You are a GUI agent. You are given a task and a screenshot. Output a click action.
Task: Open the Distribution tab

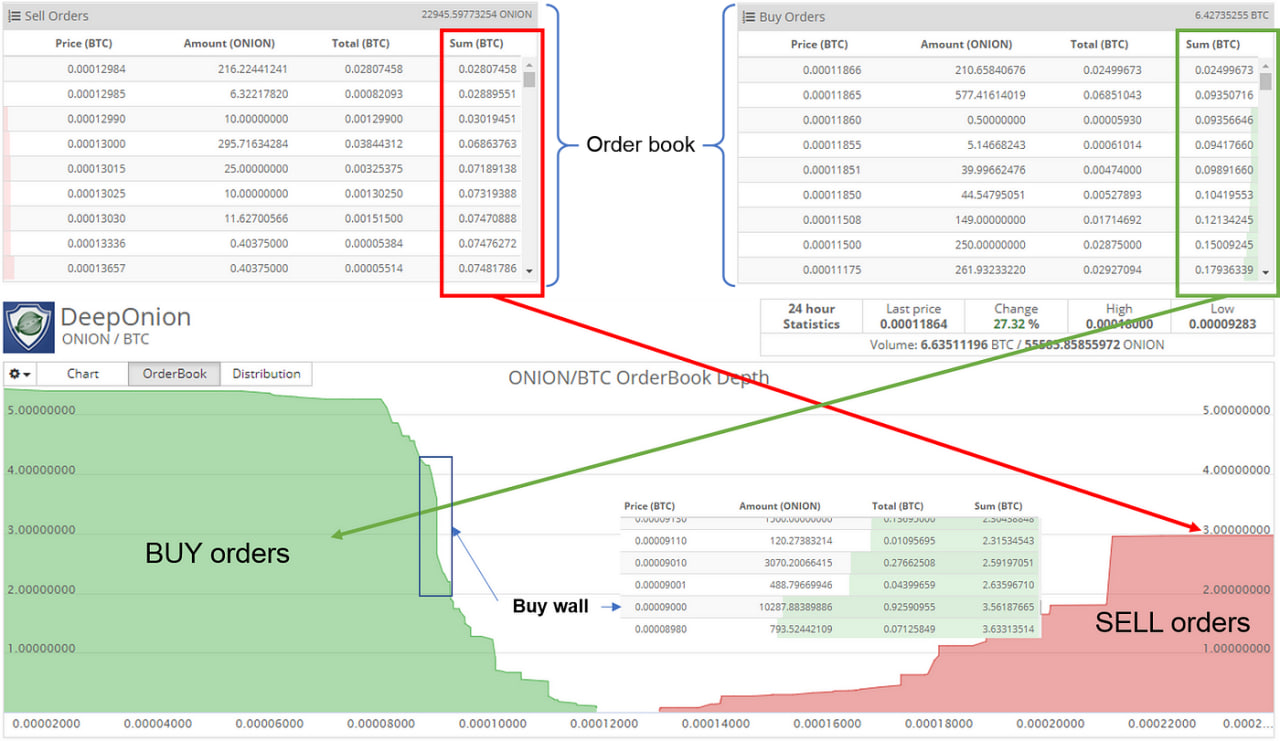pos(266,374)
